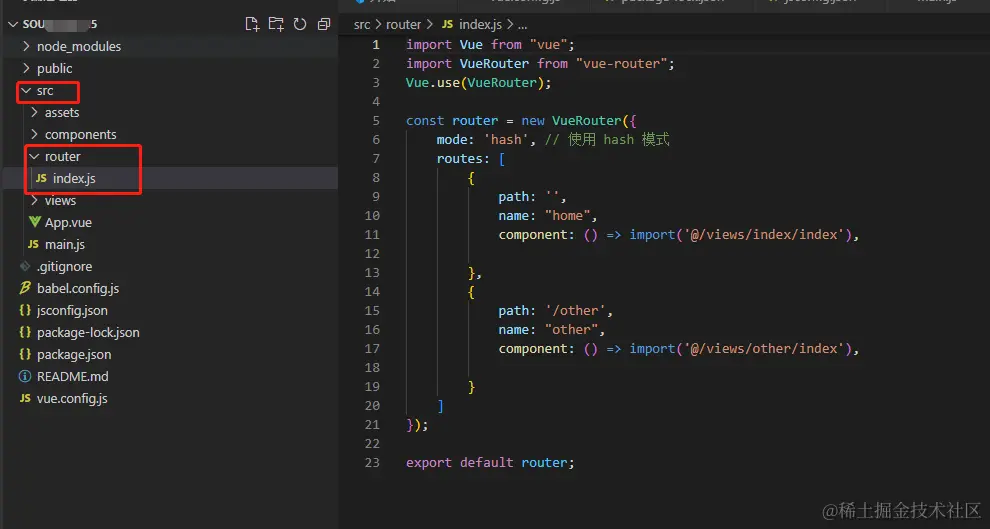
Task: Click line number 5 in gutter
Action: (376, 121)
